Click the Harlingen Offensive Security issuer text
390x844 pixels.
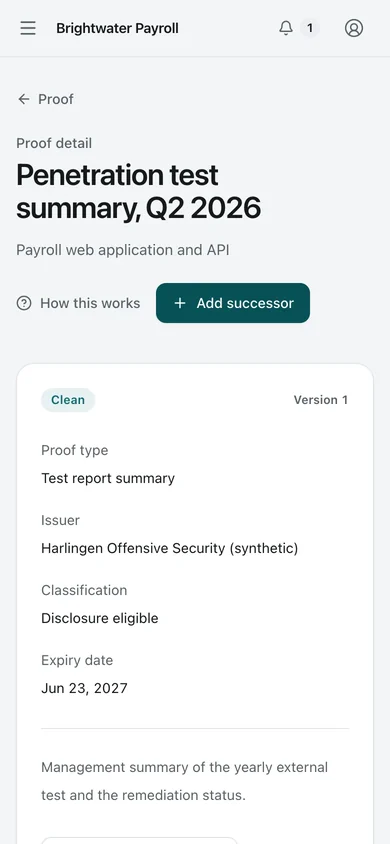(x=169, y=548)
